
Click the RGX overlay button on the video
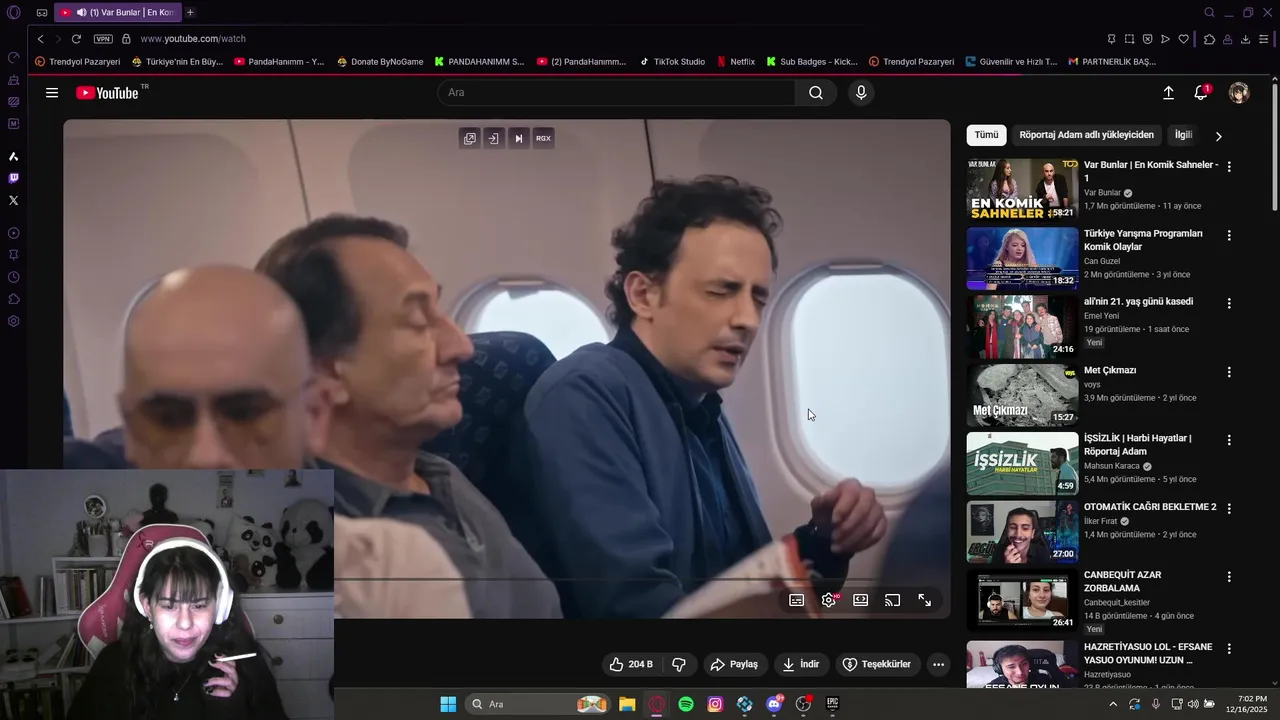click(543, 139)
